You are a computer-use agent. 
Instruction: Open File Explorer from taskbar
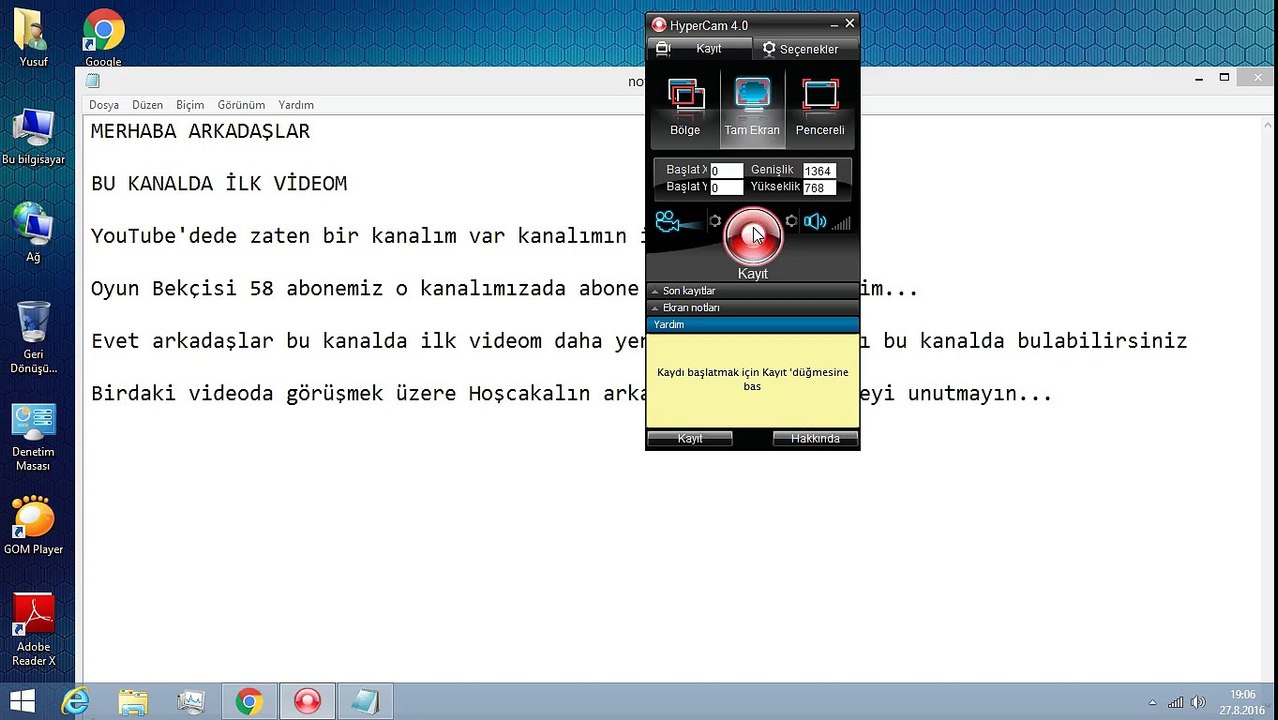pyautogui.click(x=133, y=702)
